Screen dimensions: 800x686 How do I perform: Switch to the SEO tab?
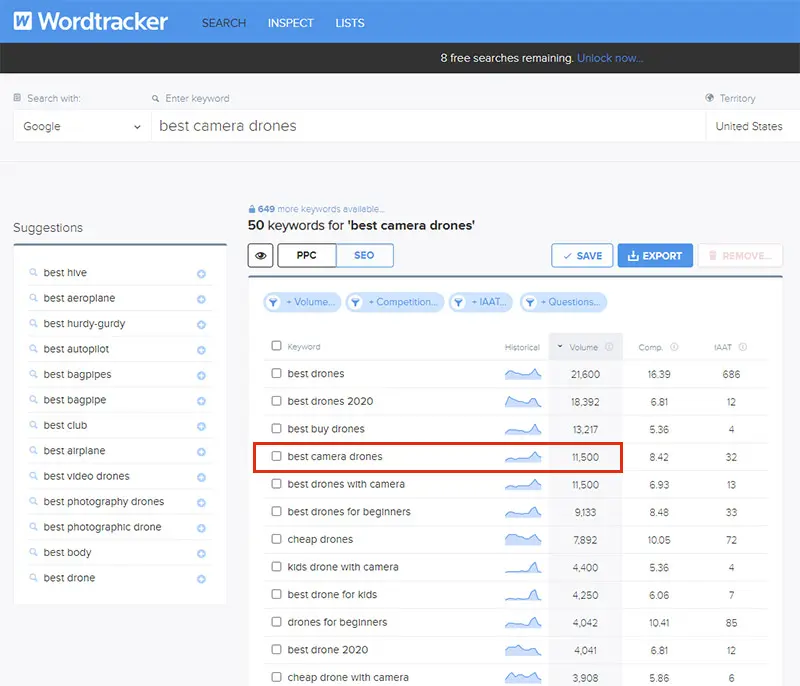(364, 256)
